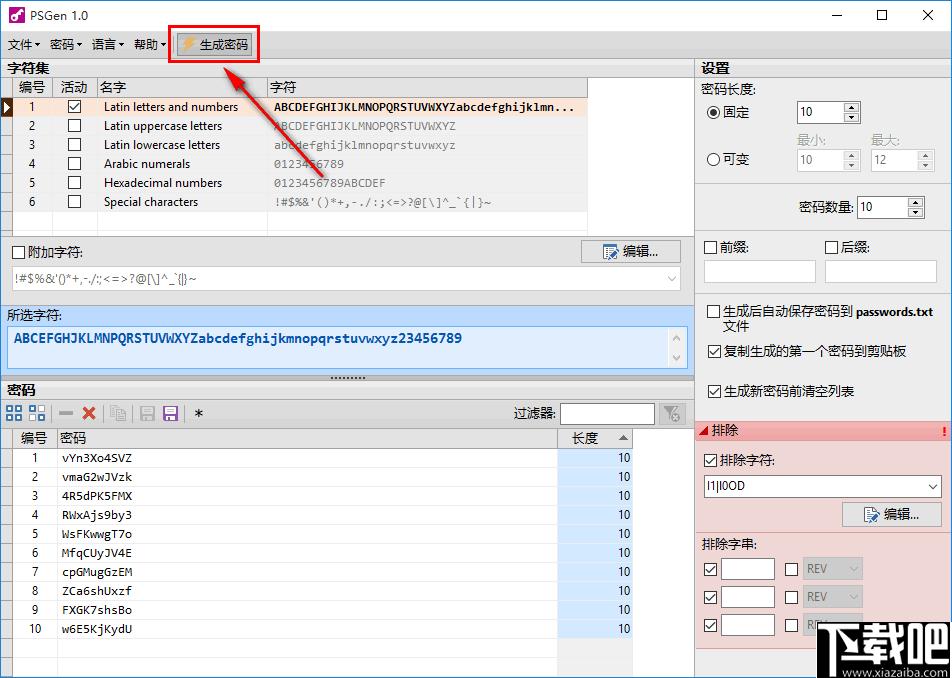Click the 名字 column header in 字符集
This screenshot has height=678, width=952.
click(182, 87)
